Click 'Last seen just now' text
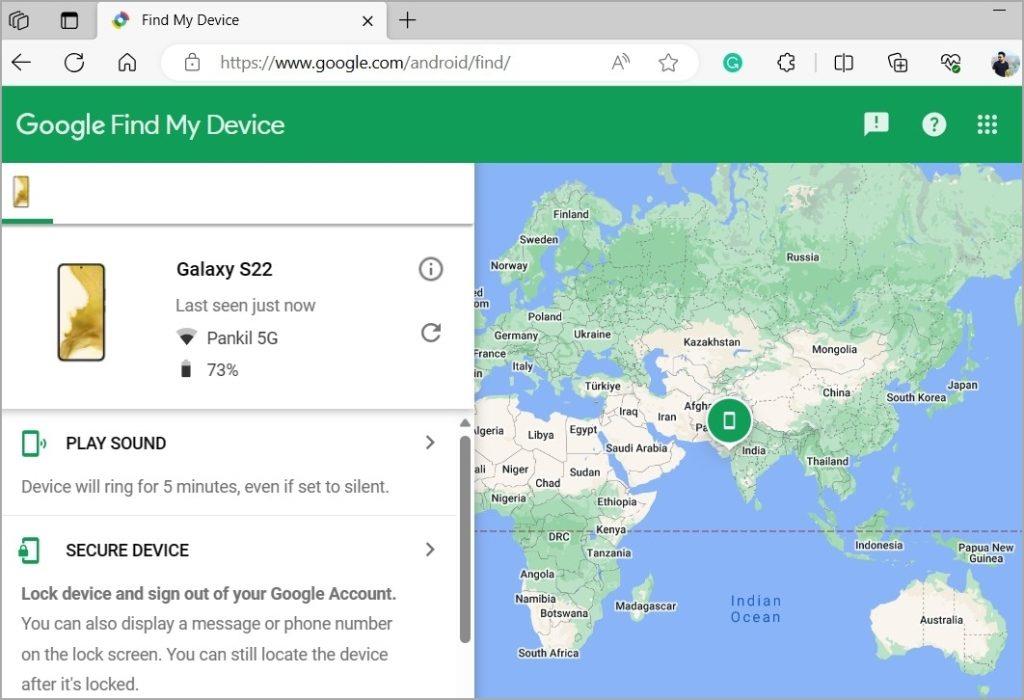This screenshot has height=700, width=1024. coord(245,305)
